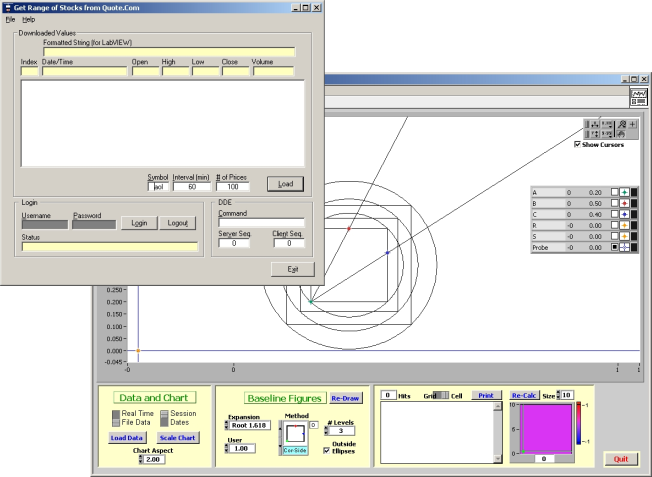Click the Load button for stock prices
652x477 pixels.
(x=285, y=184)
